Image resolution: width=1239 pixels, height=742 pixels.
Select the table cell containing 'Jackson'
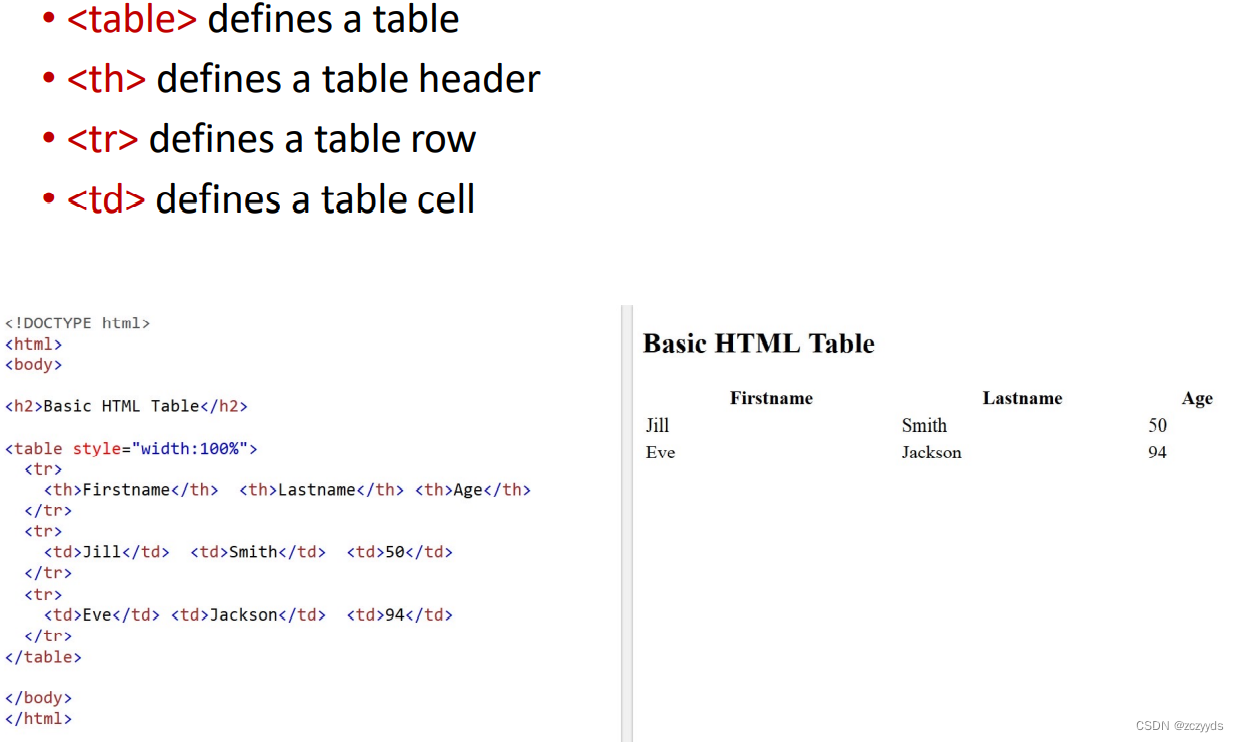(x=931, y=452)
